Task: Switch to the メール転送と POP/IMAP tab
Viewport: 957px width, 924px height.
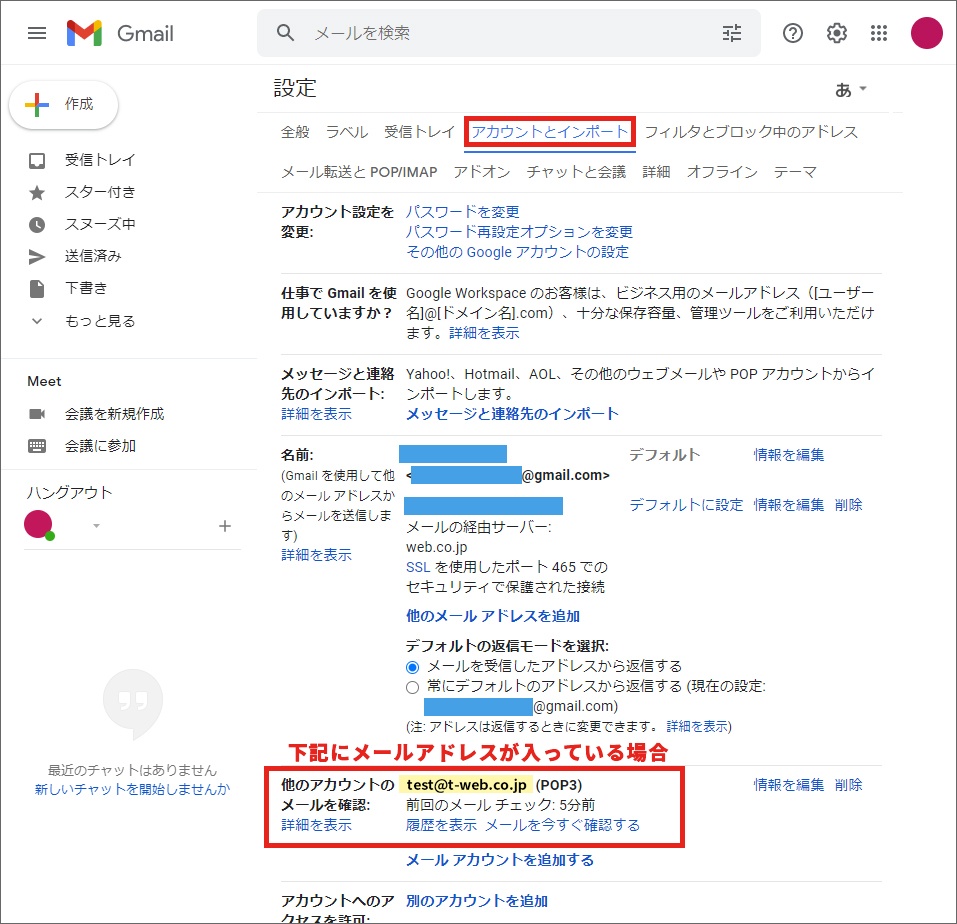Action: 359,172
